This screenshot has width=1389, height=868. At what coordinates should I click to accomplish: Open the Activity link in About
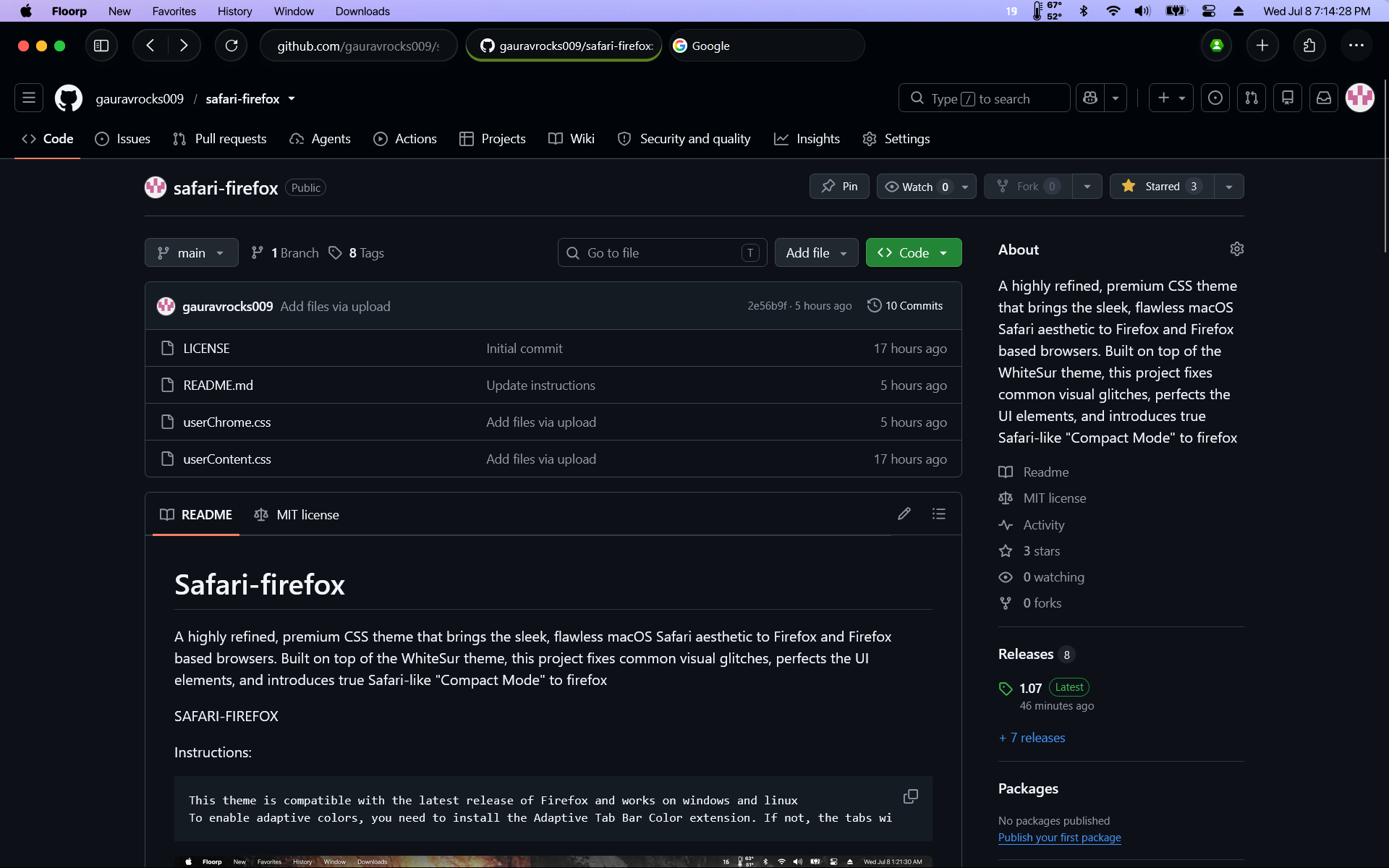pos(1043,525)
